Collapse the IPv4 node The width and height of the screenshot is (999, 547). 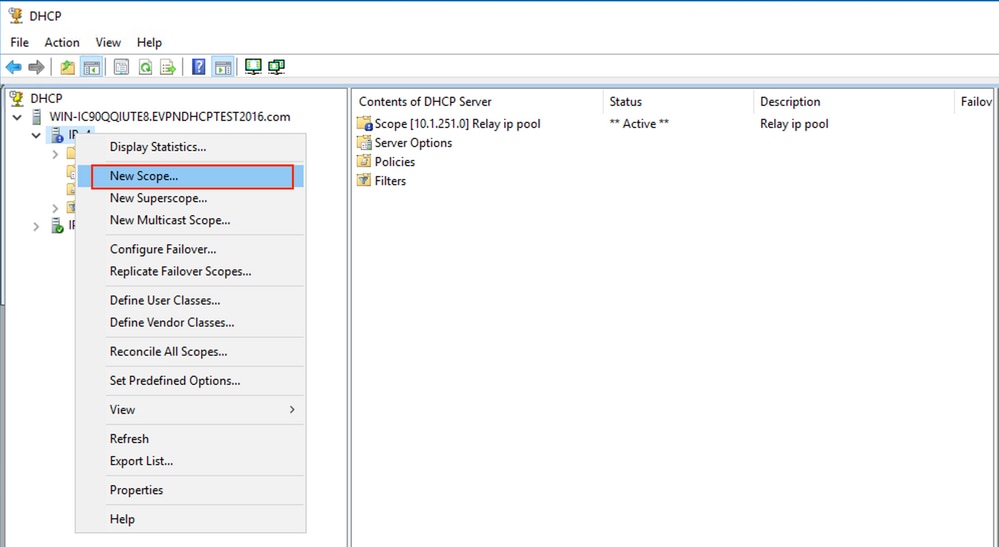click(36, 136)
